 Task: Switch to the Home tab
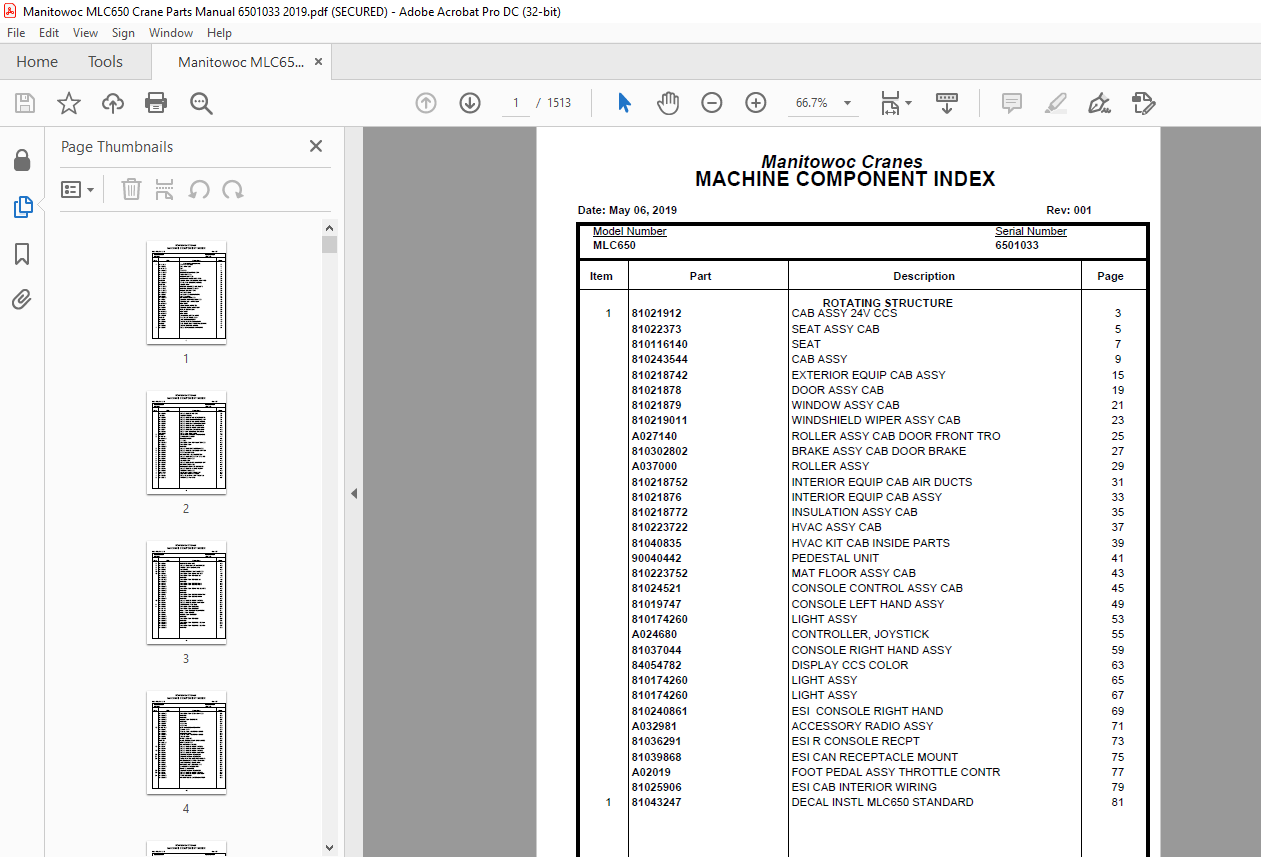tap(37, 62)
